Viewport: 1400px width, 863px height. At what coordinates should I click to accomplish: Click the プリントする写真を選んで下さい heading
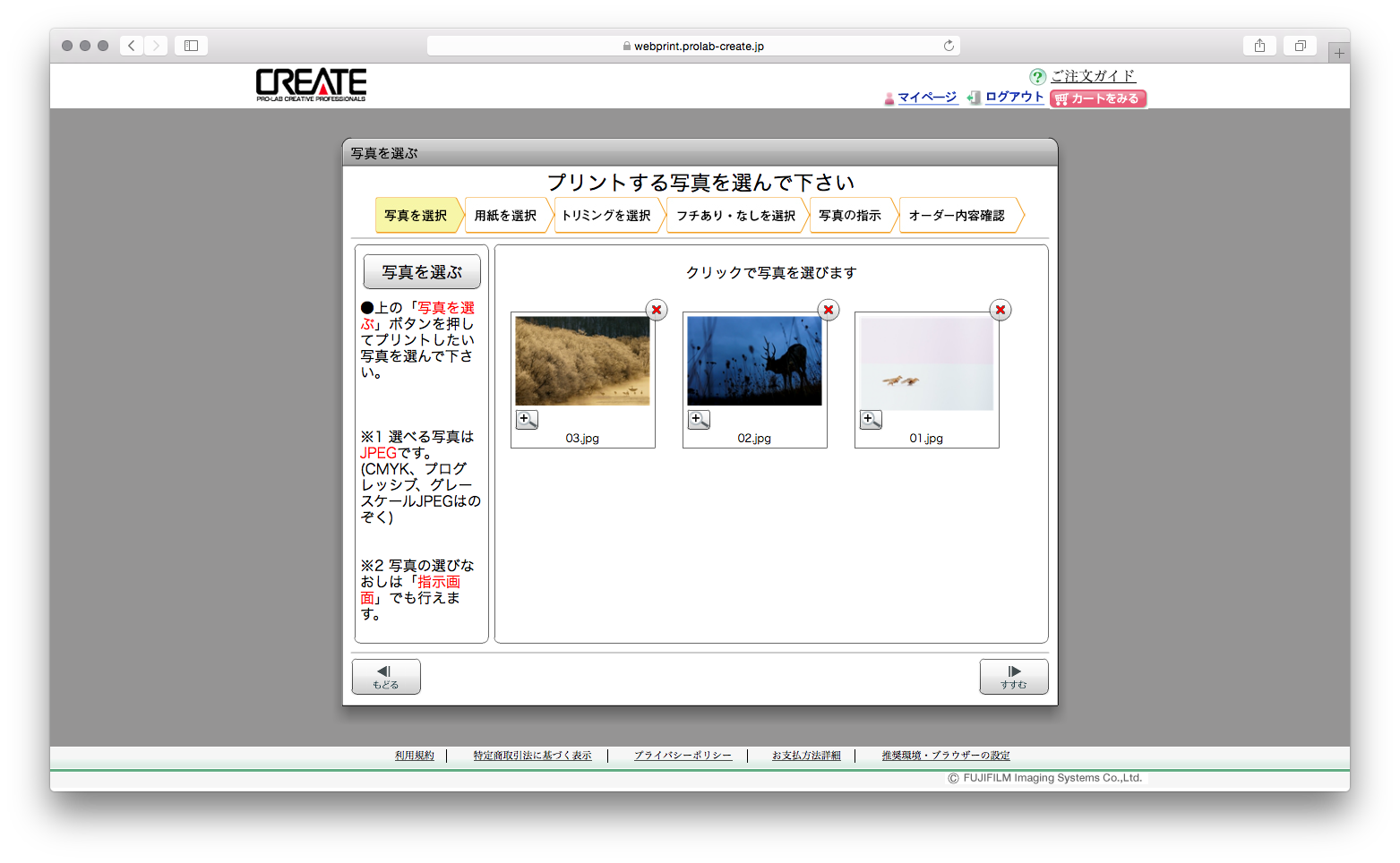coord(700,183)
